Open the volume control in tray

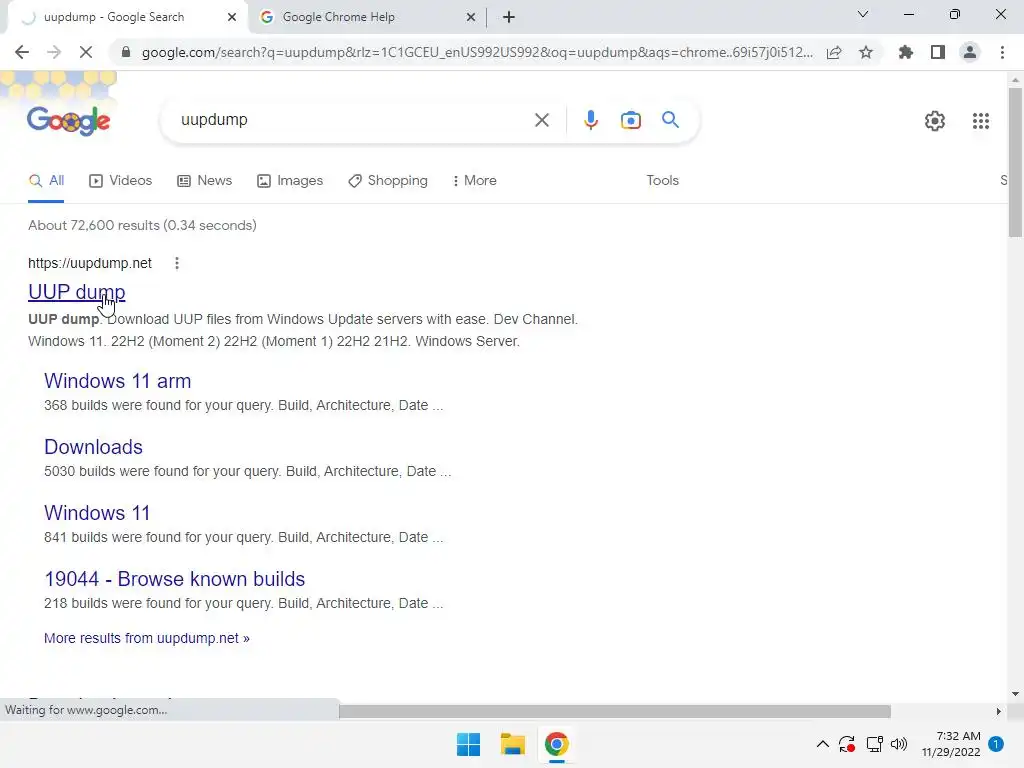(x=899, y=744)
